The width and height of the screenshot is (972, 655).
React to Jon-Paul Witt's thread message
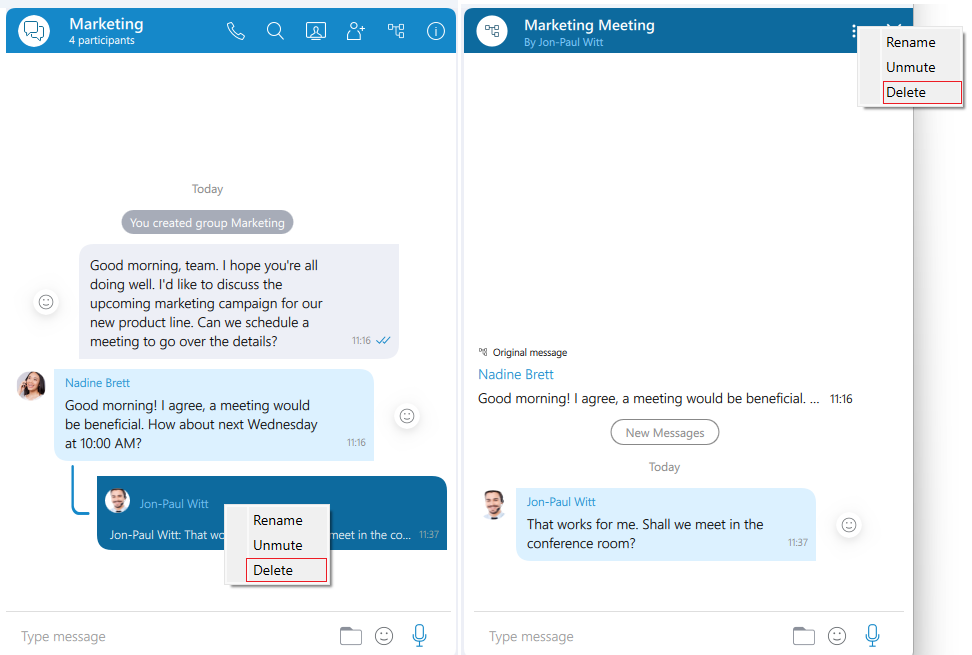[x=849, y=525]
